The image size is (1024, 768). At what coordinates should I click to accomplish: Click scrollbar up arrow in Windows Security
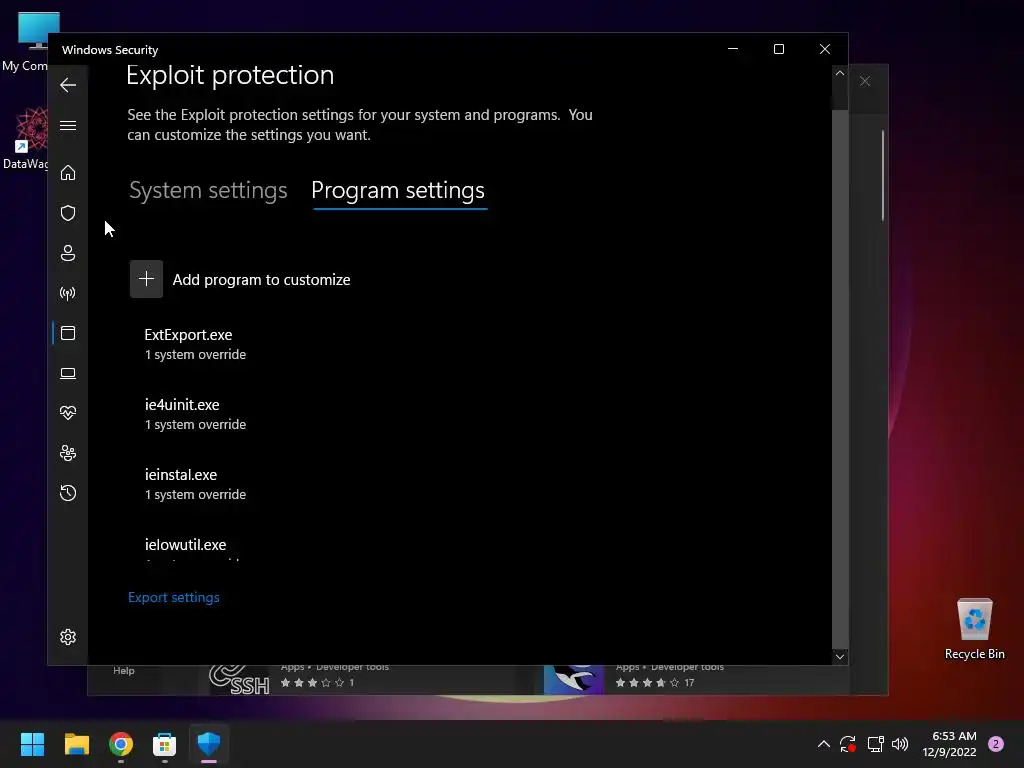[x=840, y=74]
